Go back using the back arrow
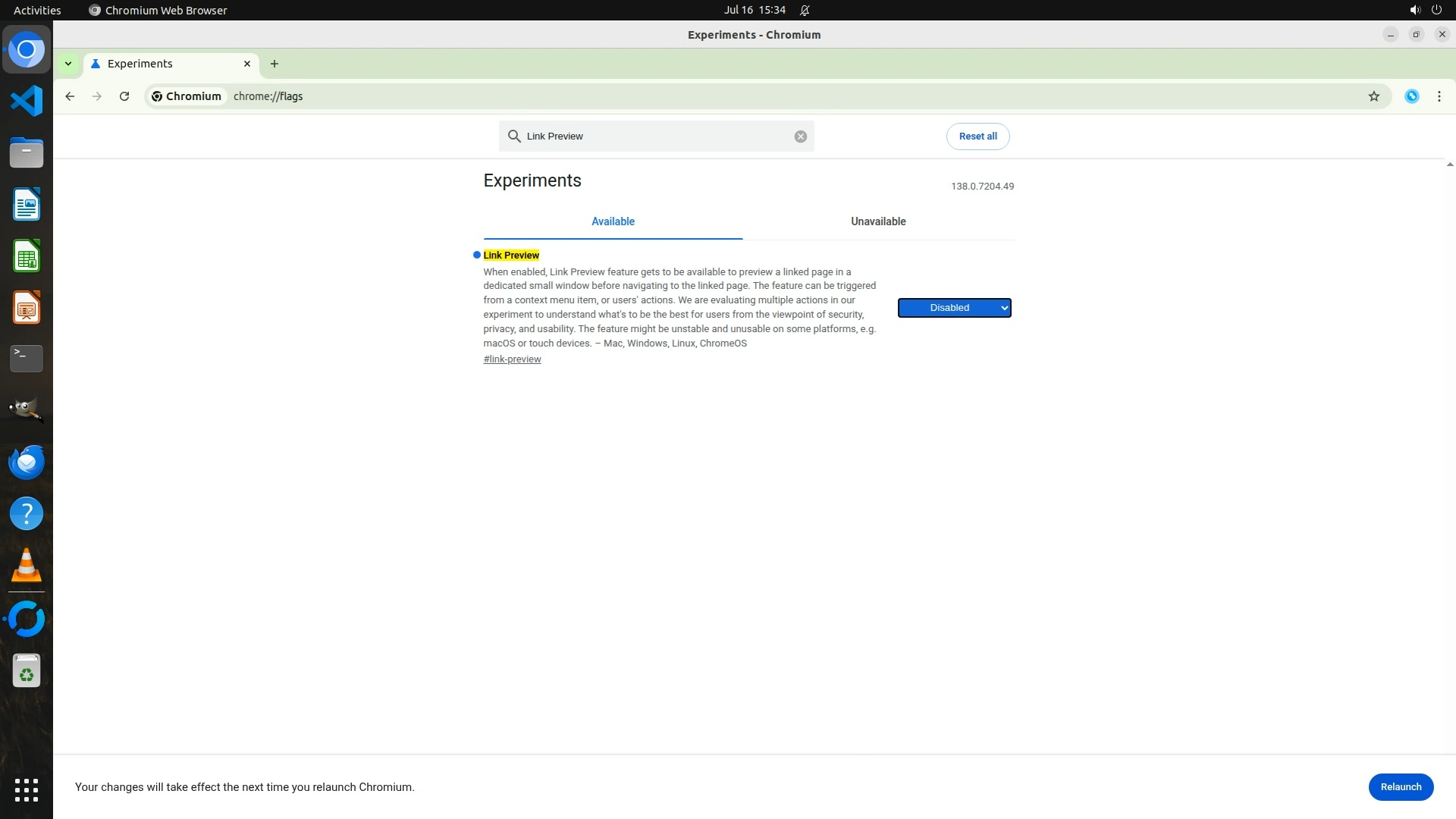The height and width of the screenshot is (819, 1456). click(x=70, y=96)
